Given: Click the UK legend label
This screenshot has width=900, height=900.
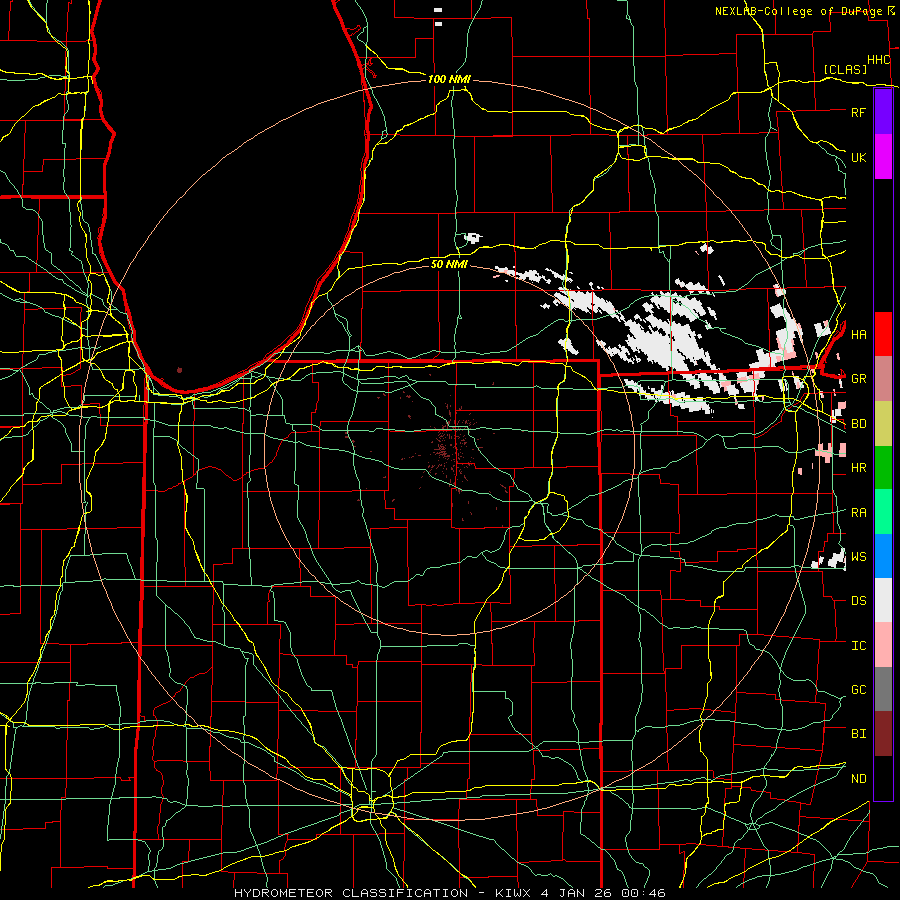Looking at the screenshot, I should coord(858,157).
